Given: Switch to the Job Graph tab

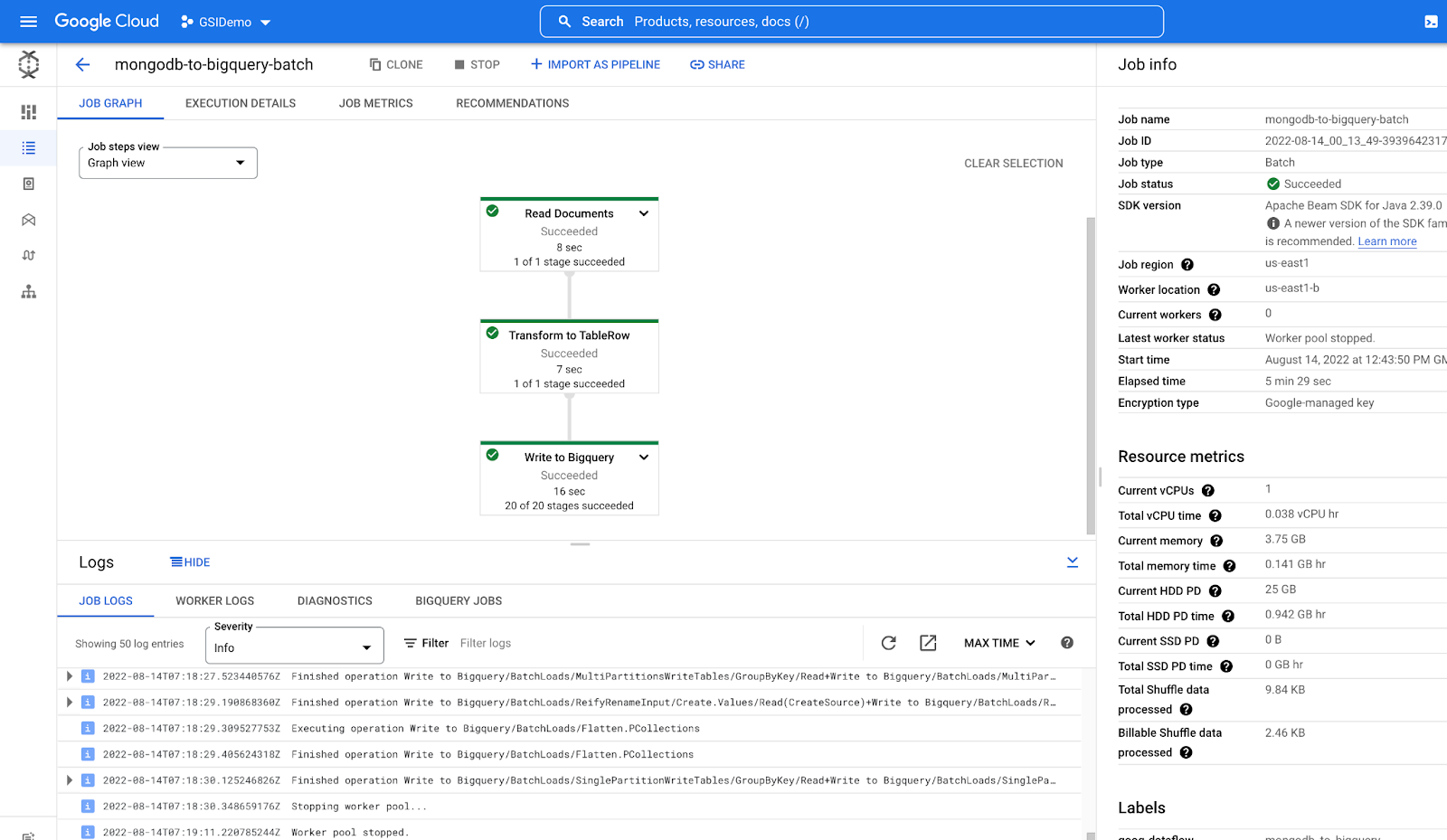Looking at the screenshot, I should pyautogui.click(x=110, y=103).
